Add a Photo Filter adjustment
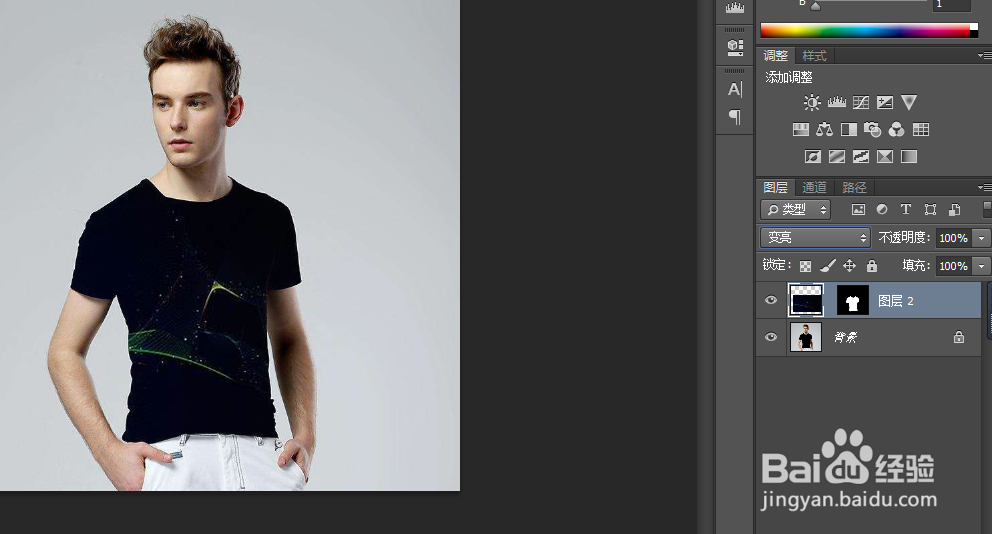992x534 pixels. coord(872,130)
